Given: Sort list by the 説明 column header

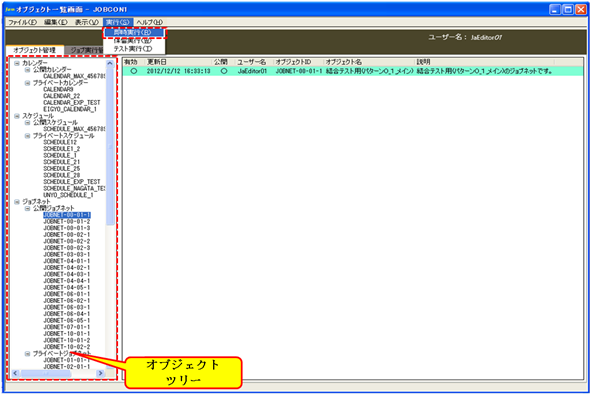Looking at the screenshot, I should tap(485, 62).
